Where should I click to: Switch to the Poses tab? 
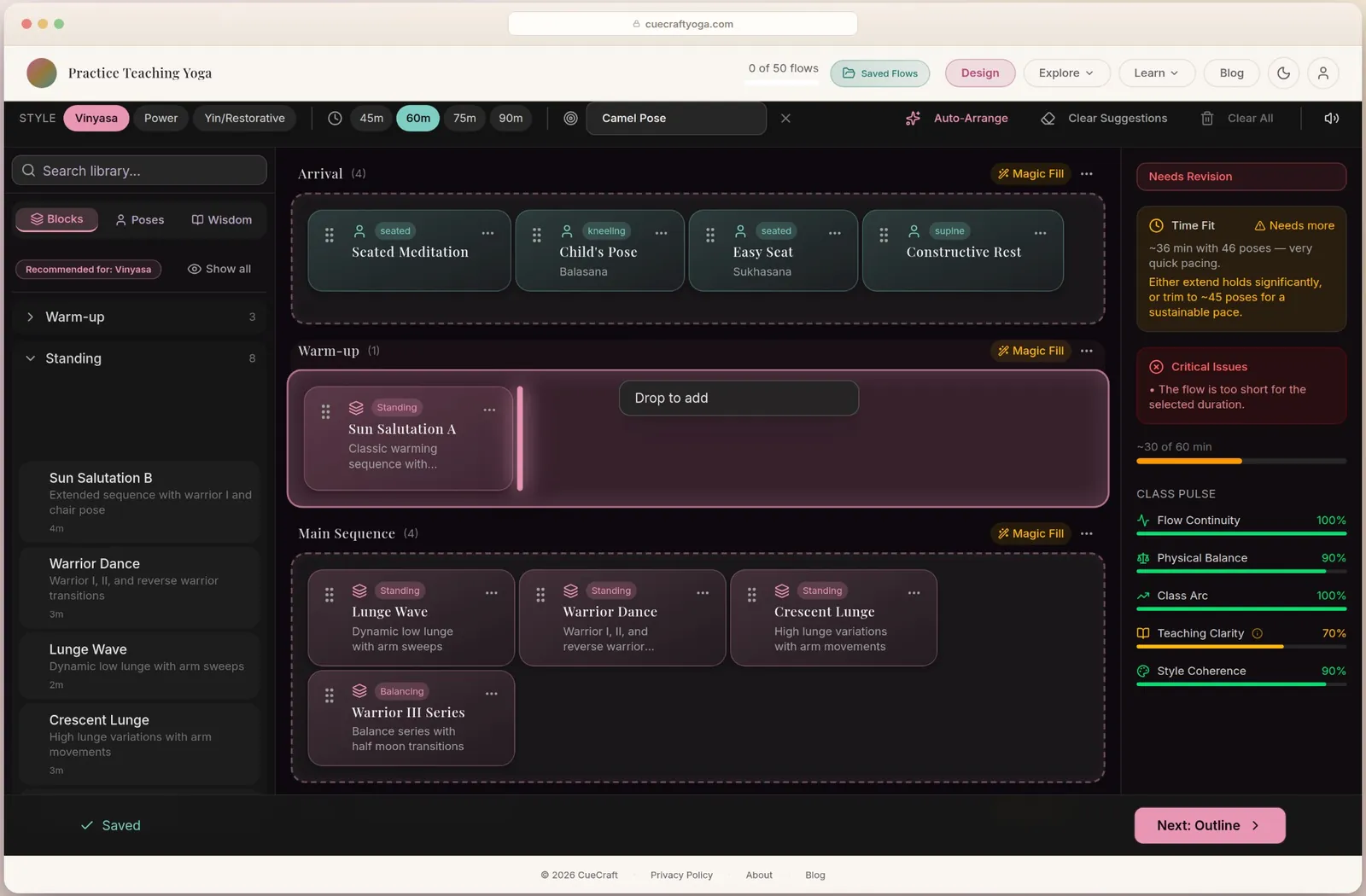click(139, 220)
